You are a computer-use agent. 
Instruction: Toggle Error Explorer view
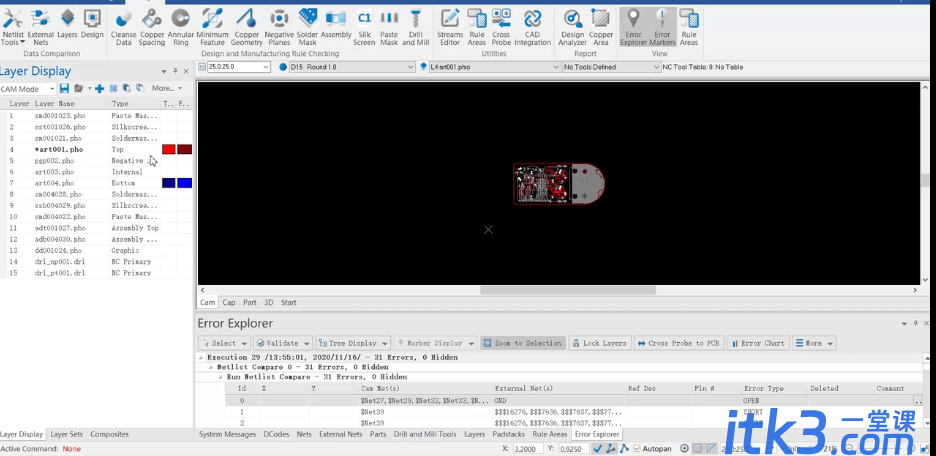(633, 27)
